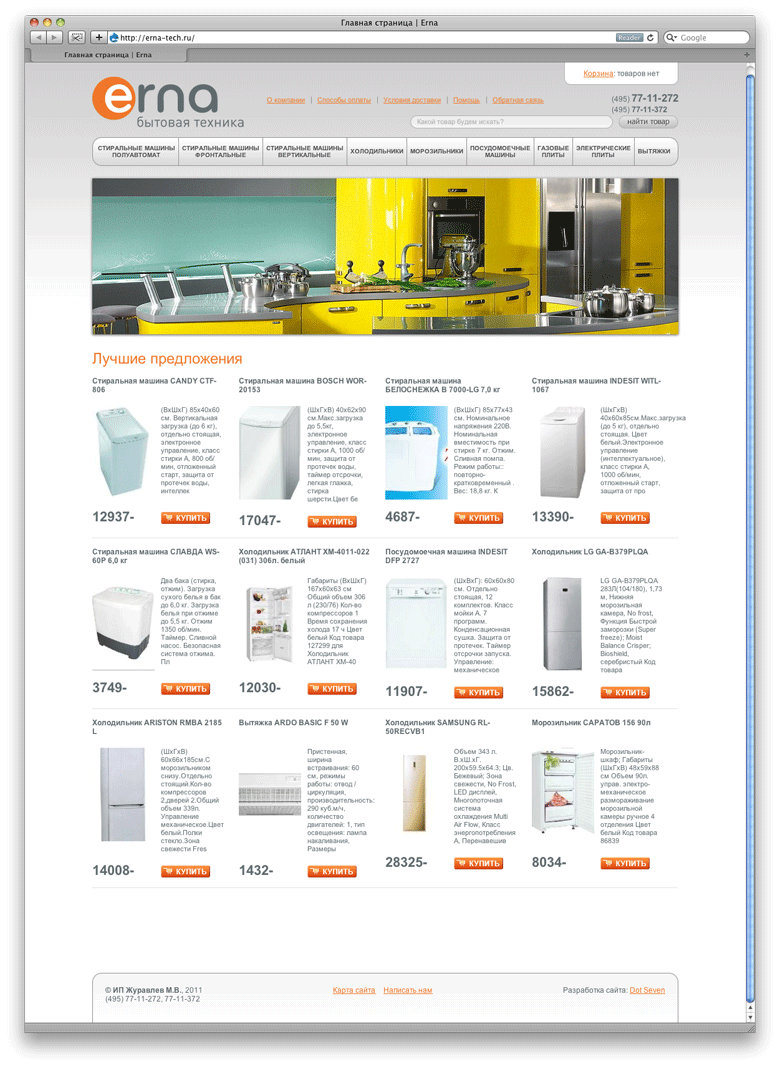This screenshot has width=780, height=1067.
Task: Select the Вытяжки category tab
Action: [654, 151]
